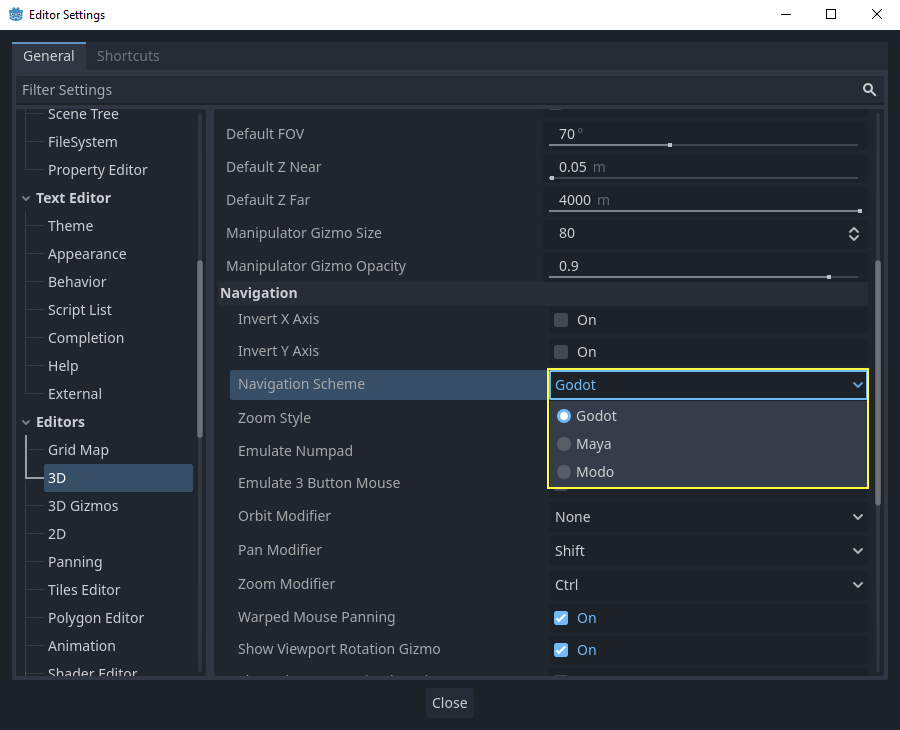This screenshot has height=730, width=900.
Task: Click the Godot logo in title bar
Action: tap(15, 15)
